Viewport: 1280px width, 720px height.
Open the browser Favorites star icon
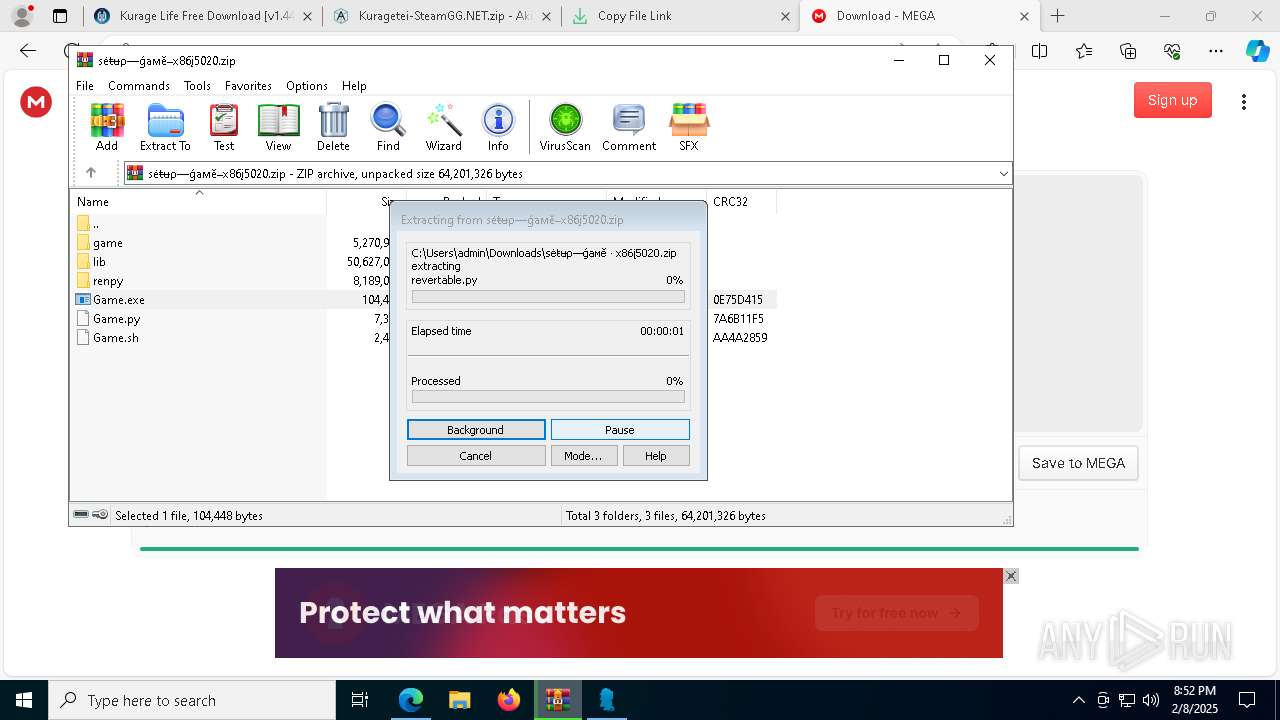1084,51
